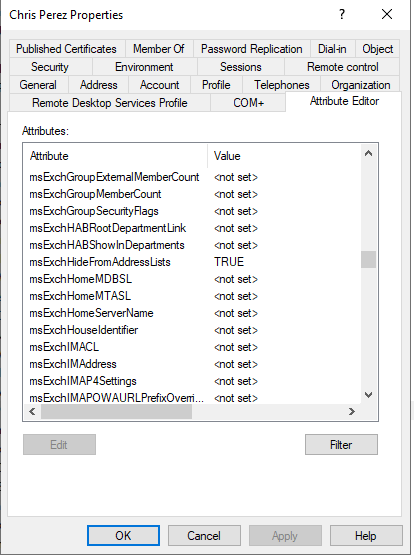Switch to the Member Of tab
414x557 pixels.
[x=159, y=49]
